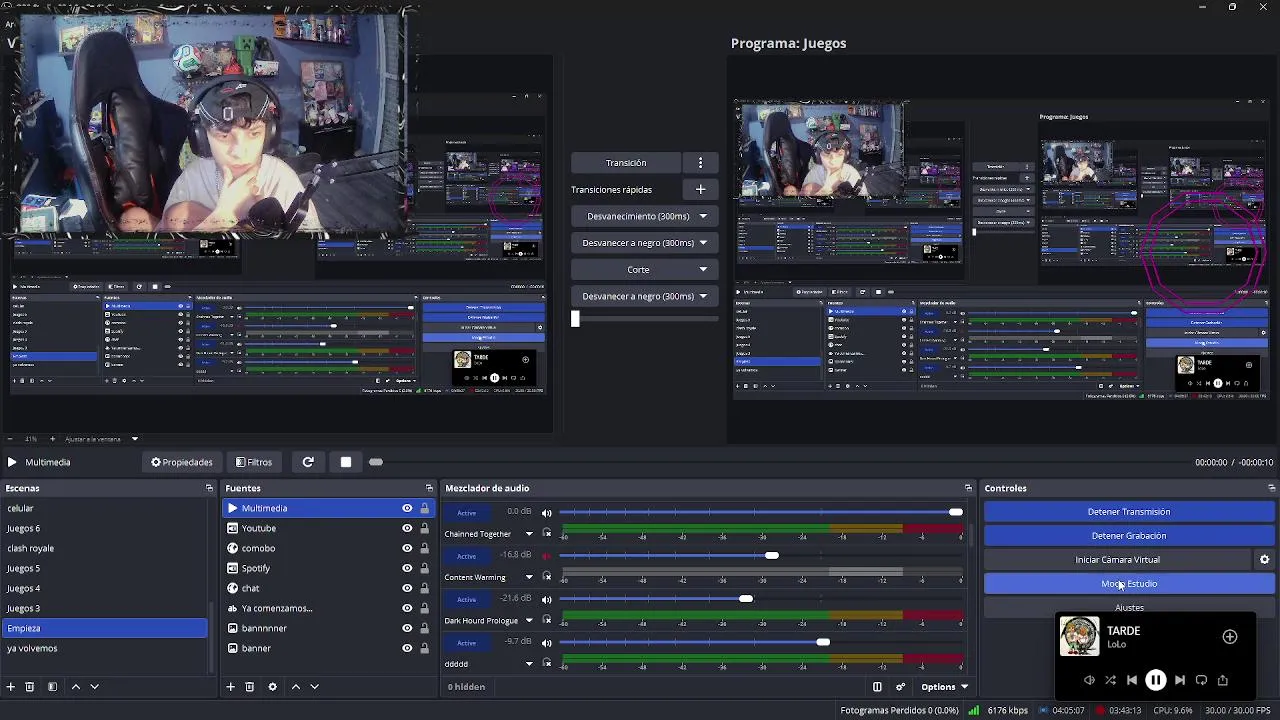The image size is (1280, 720).
Task: Add a quick transition with the plus icon
Action: click(x=700, y=189)
